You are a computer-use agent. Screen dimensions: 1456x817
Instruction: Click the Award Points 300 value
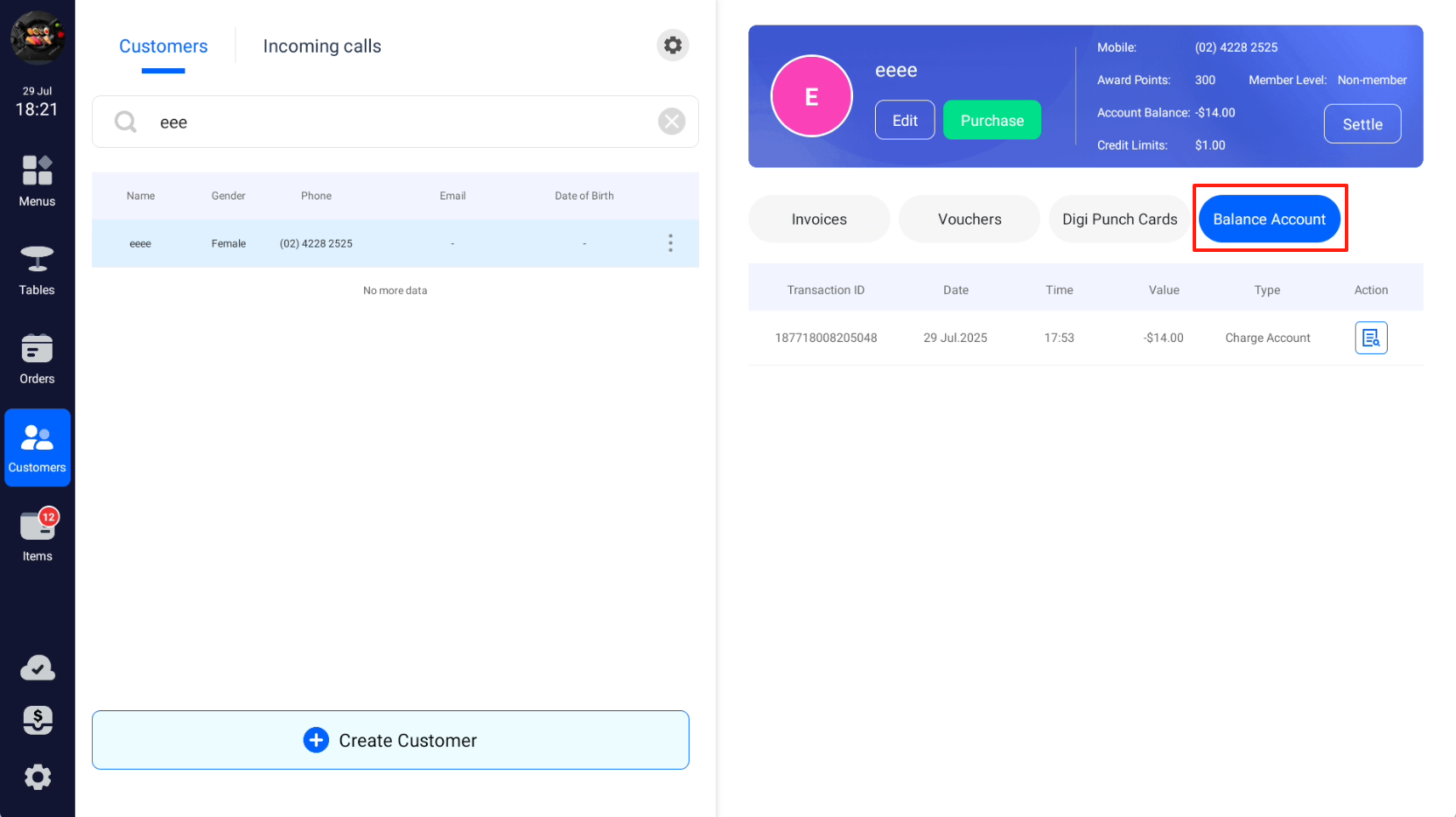pyautogui.click(x=1205, y=80)
